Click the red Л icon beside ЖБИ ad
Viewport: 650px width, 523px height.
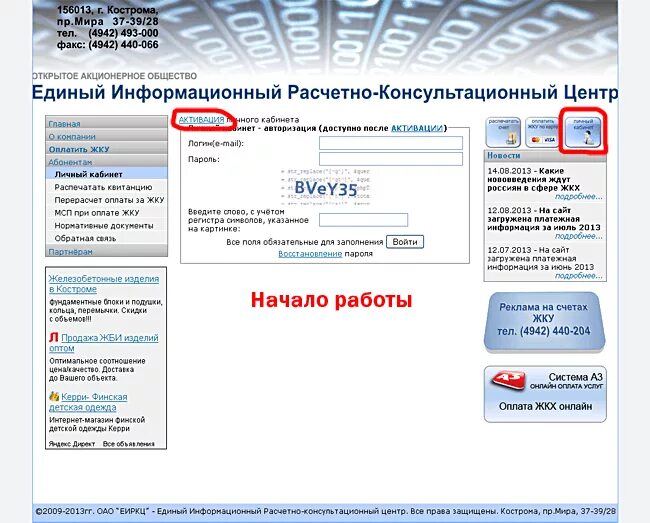tap(54, 337)
